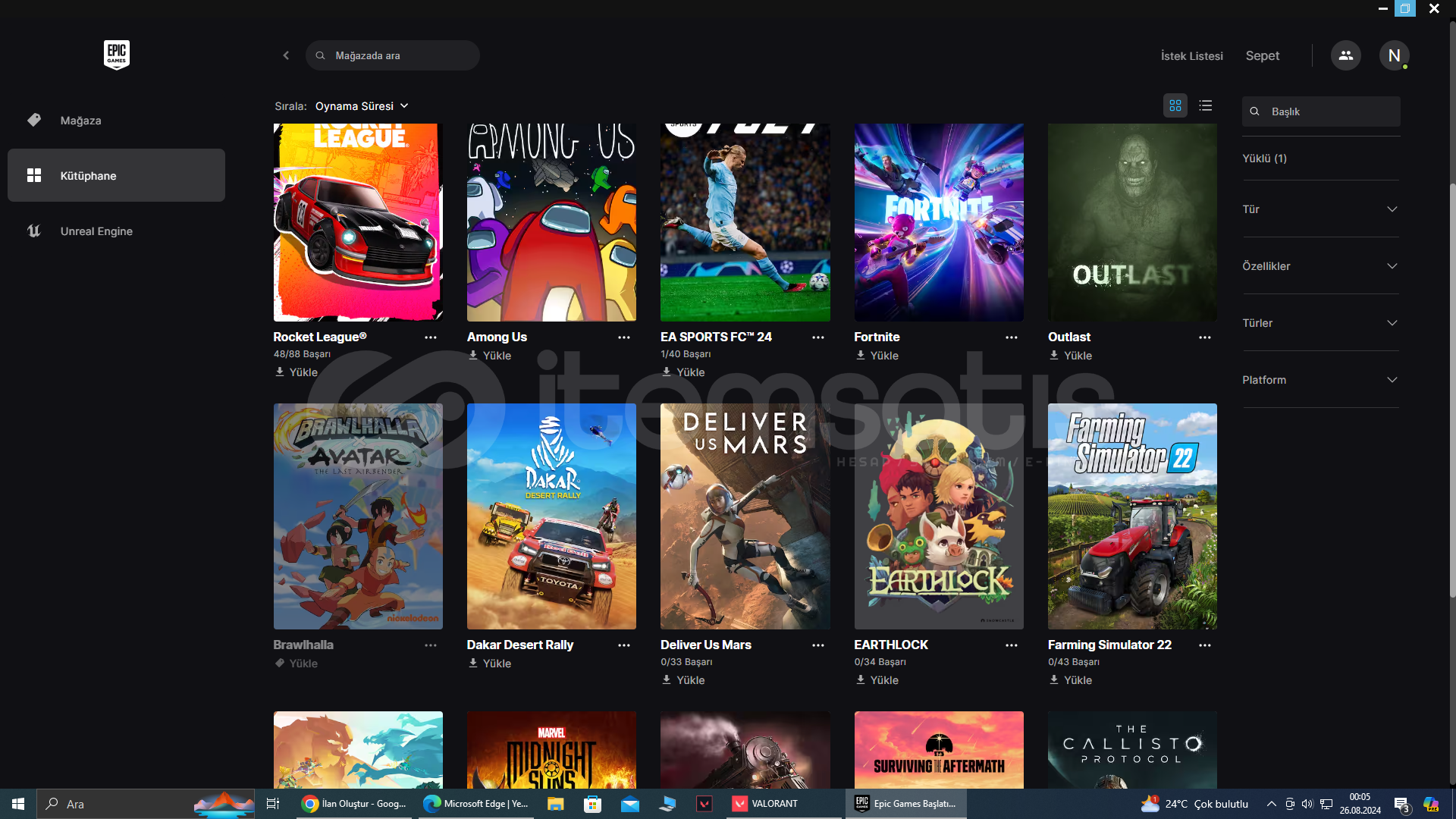Click Yükle under Fortnite
Viewport: 1456px width, 819px height.
(x=877, y=356)
